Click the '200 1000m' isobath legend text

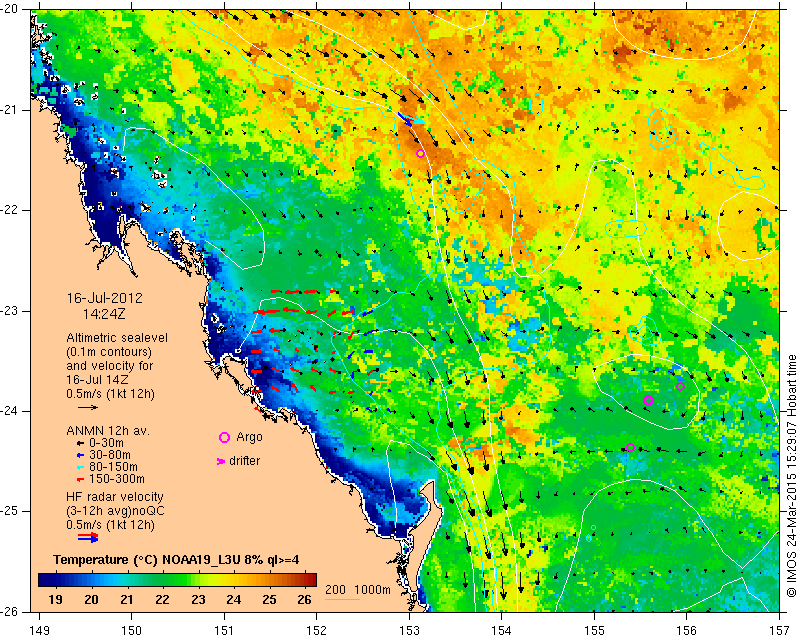pyautogui.click(x=358, y=590)
